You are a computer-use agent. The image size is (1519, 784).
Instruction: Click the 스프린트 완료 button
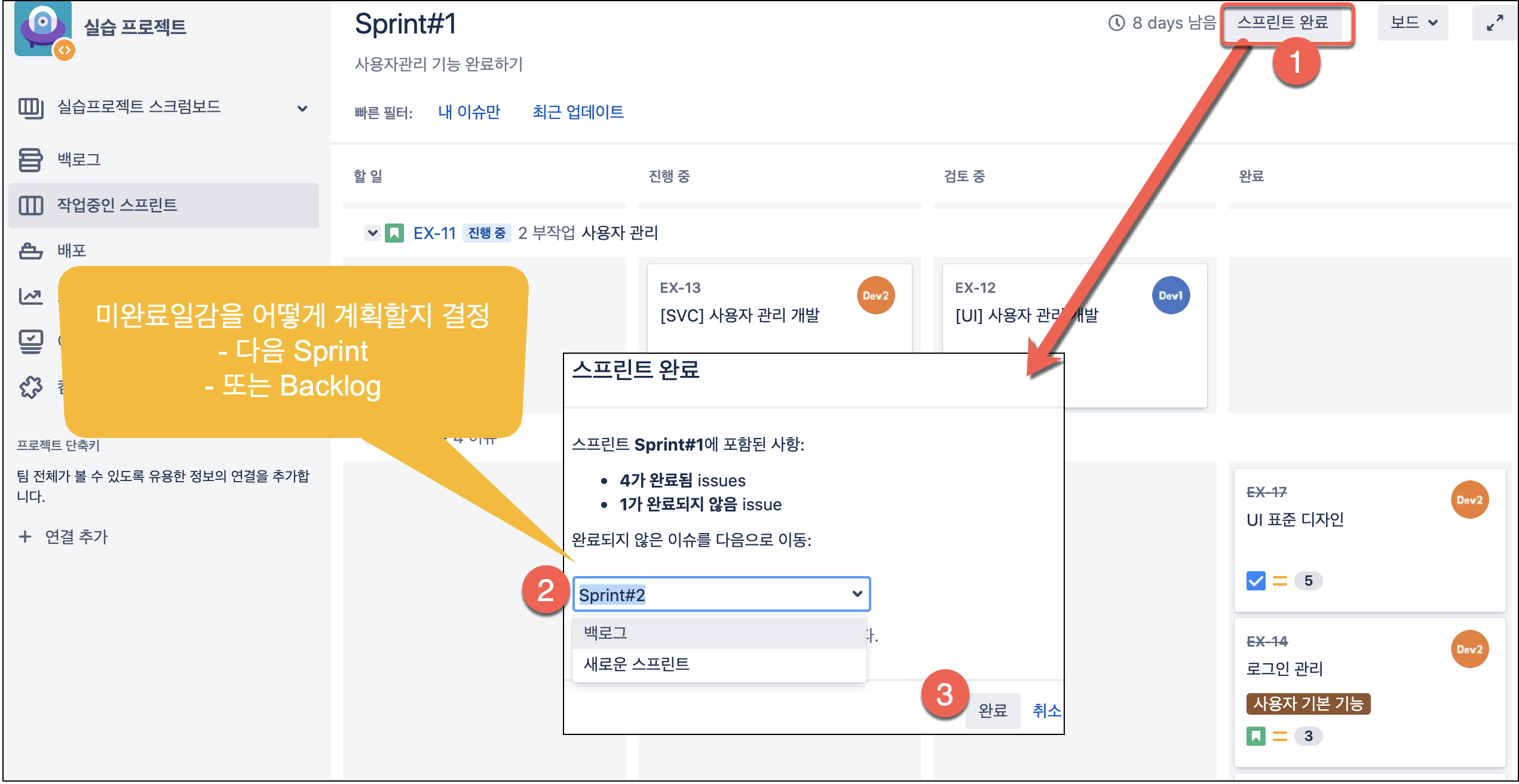pyautogui.click(x=1282, y=23)
